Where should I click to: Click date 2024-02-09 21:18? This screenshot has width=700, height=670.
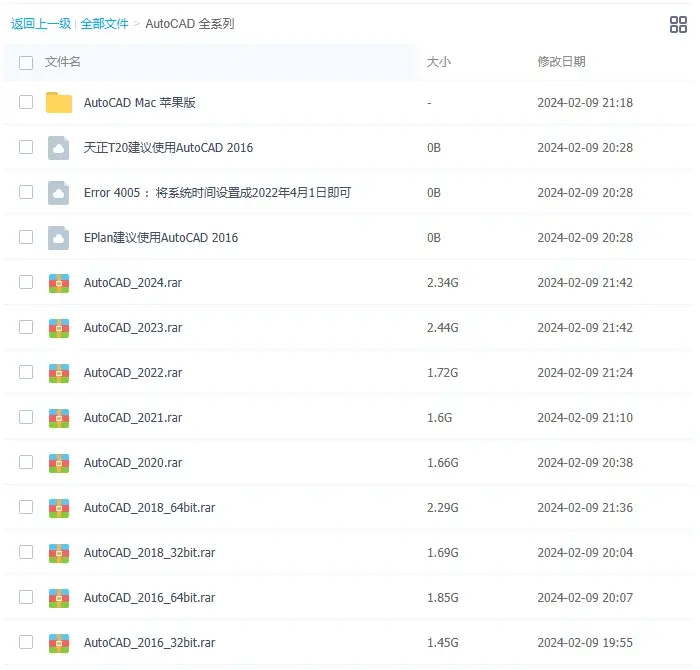[585, 103]
